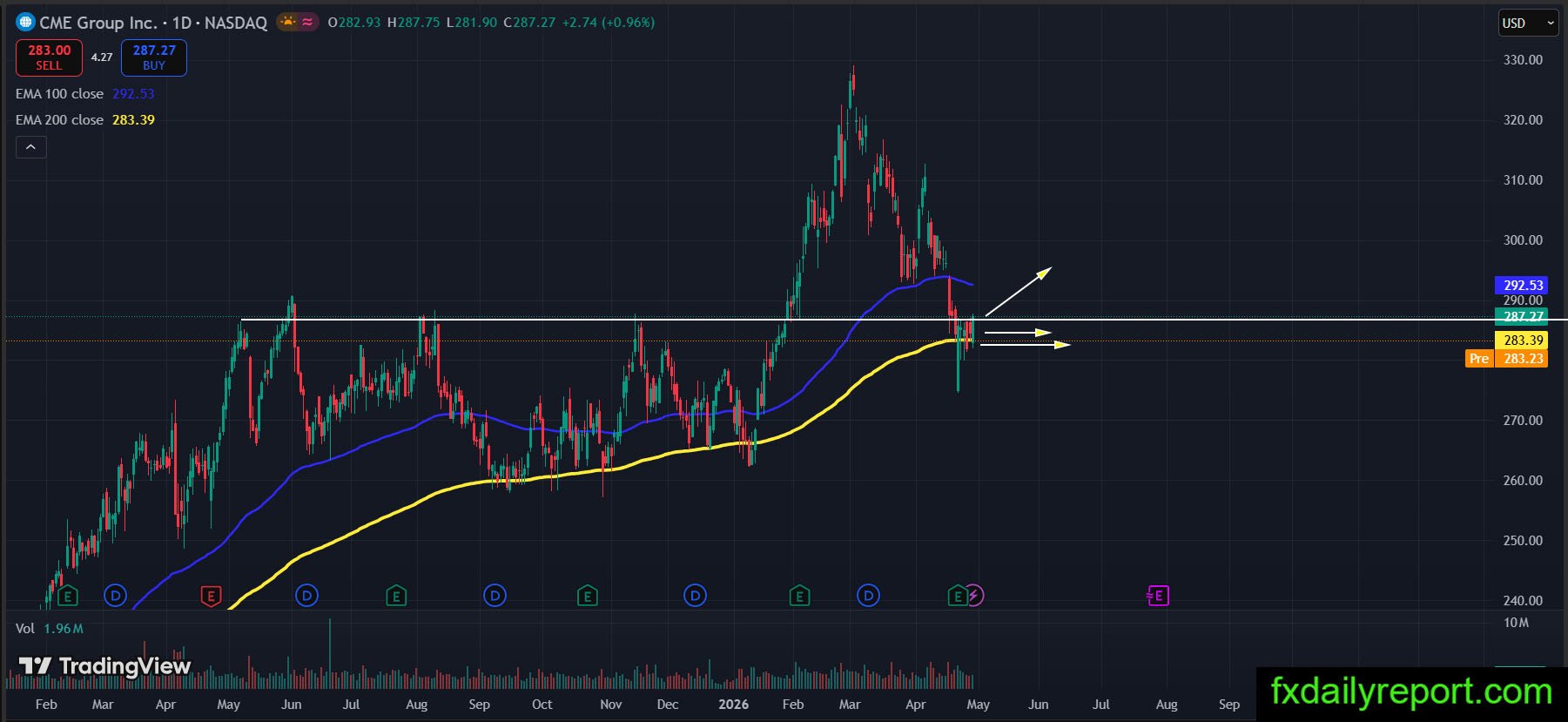Click the sun-shaped market status icon

tap(287, 22)
